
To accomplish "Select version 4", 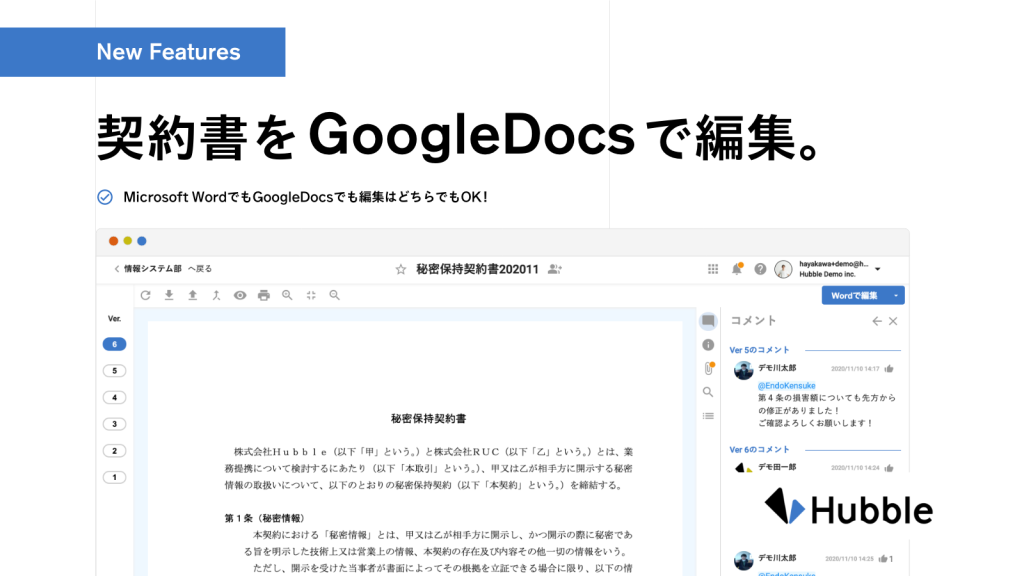I will click(x=114, y=397).
